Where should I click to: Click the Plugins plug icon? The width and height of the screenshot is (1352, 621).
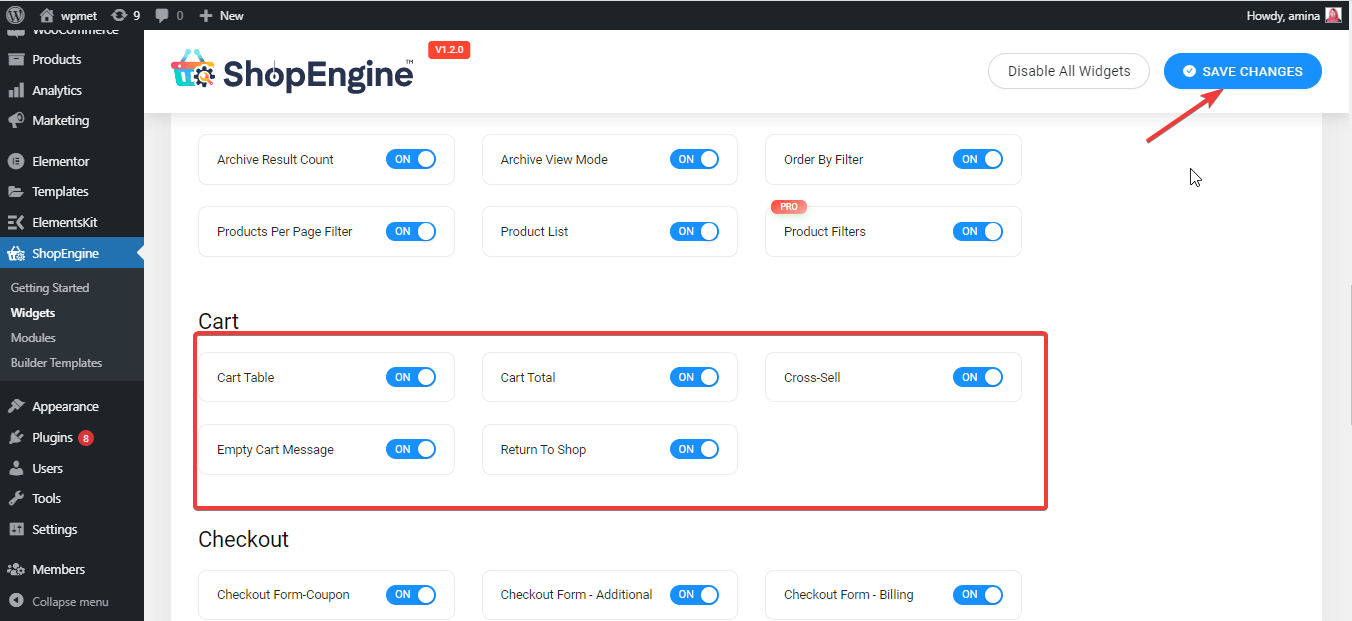[x=16, y=437]
